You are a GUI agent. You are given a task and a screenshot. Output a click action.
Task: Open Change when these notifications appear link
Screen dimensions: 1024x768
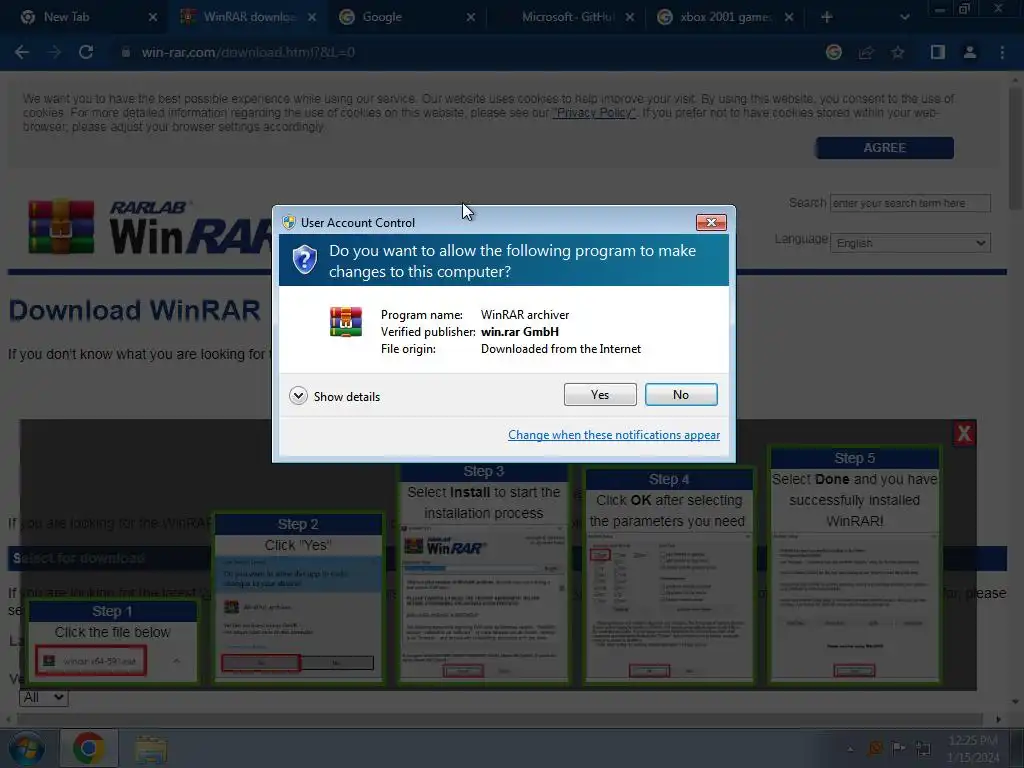pos(614,435)
